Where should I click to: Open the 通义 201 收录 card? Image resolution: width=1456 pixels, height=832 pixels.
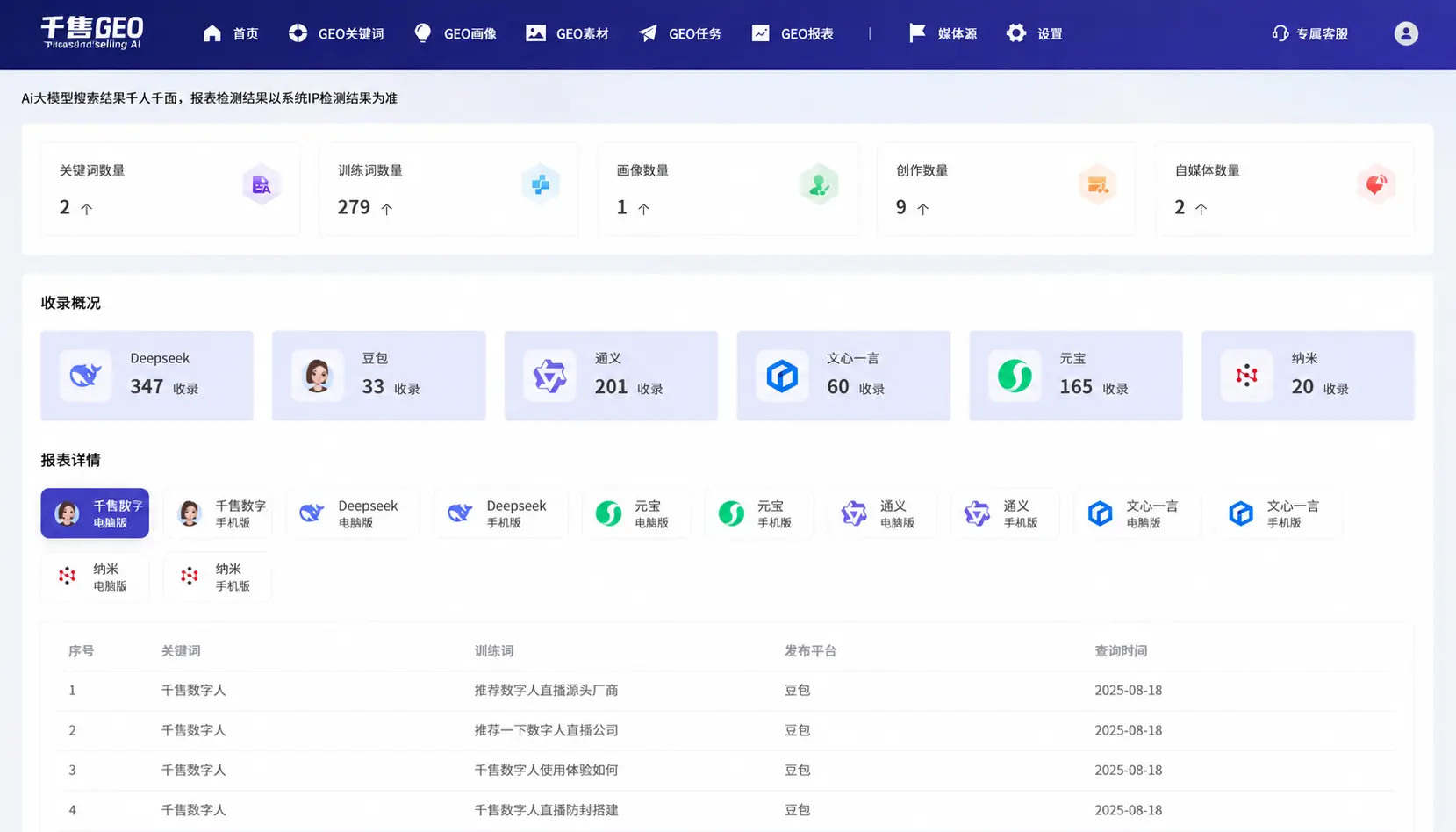(x=611, y=376)
